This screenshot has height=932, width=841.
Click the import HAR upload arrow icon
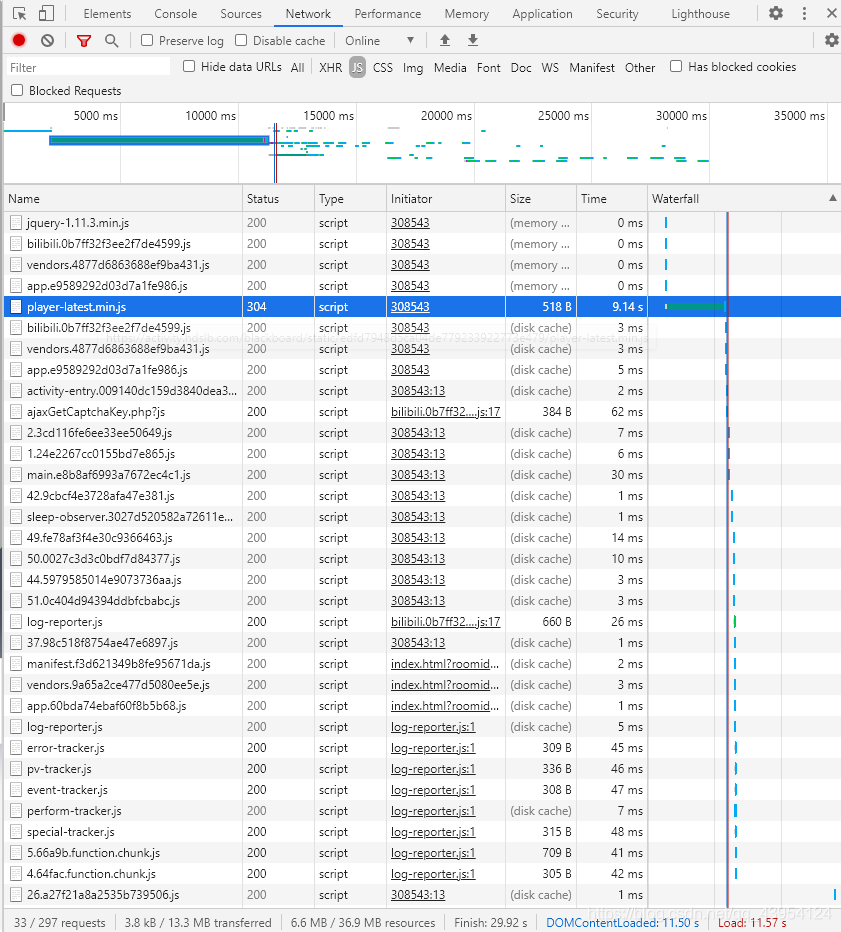(x=445, y=40)
